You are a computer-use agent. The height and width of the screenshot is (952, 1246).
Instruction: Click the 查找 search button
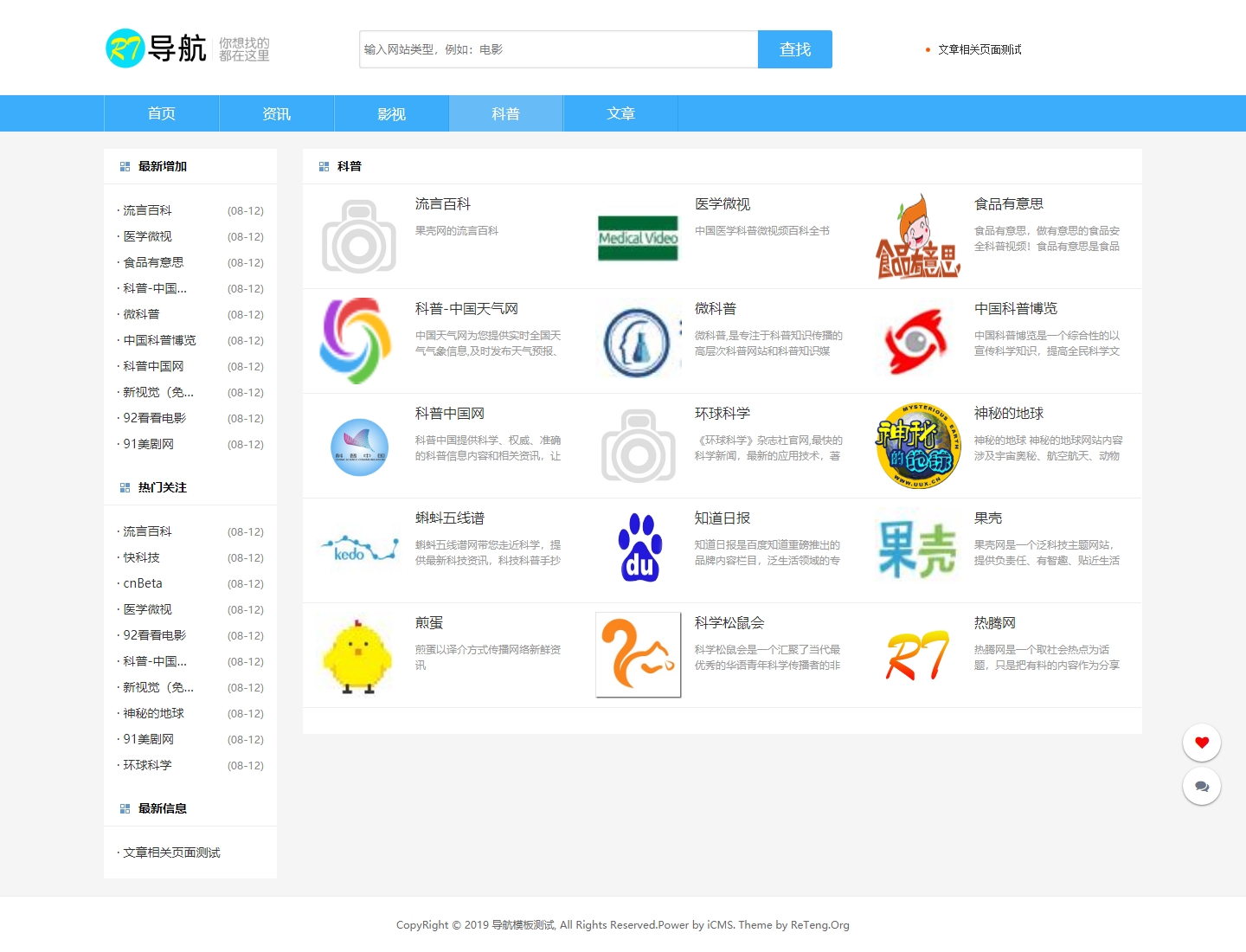pos(794,48)
